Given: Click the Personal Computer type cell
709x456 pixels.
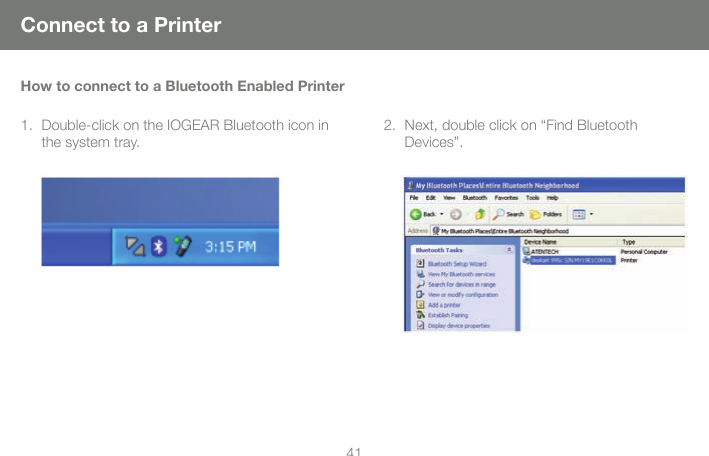Looking at the screenshot, I should [643, 252].
